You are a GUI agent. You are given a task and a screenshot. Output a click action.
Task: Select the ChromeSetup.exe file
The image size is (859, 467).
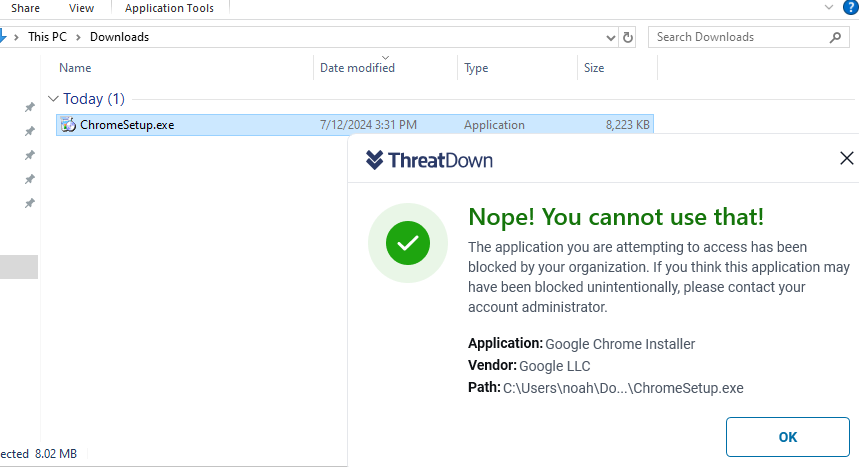[x=354, y=125]
